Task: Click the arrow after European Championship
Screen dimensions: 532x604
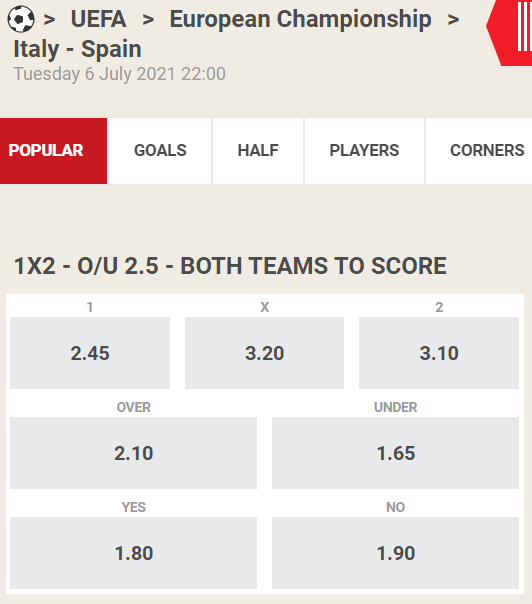Action: click(453, 20)
